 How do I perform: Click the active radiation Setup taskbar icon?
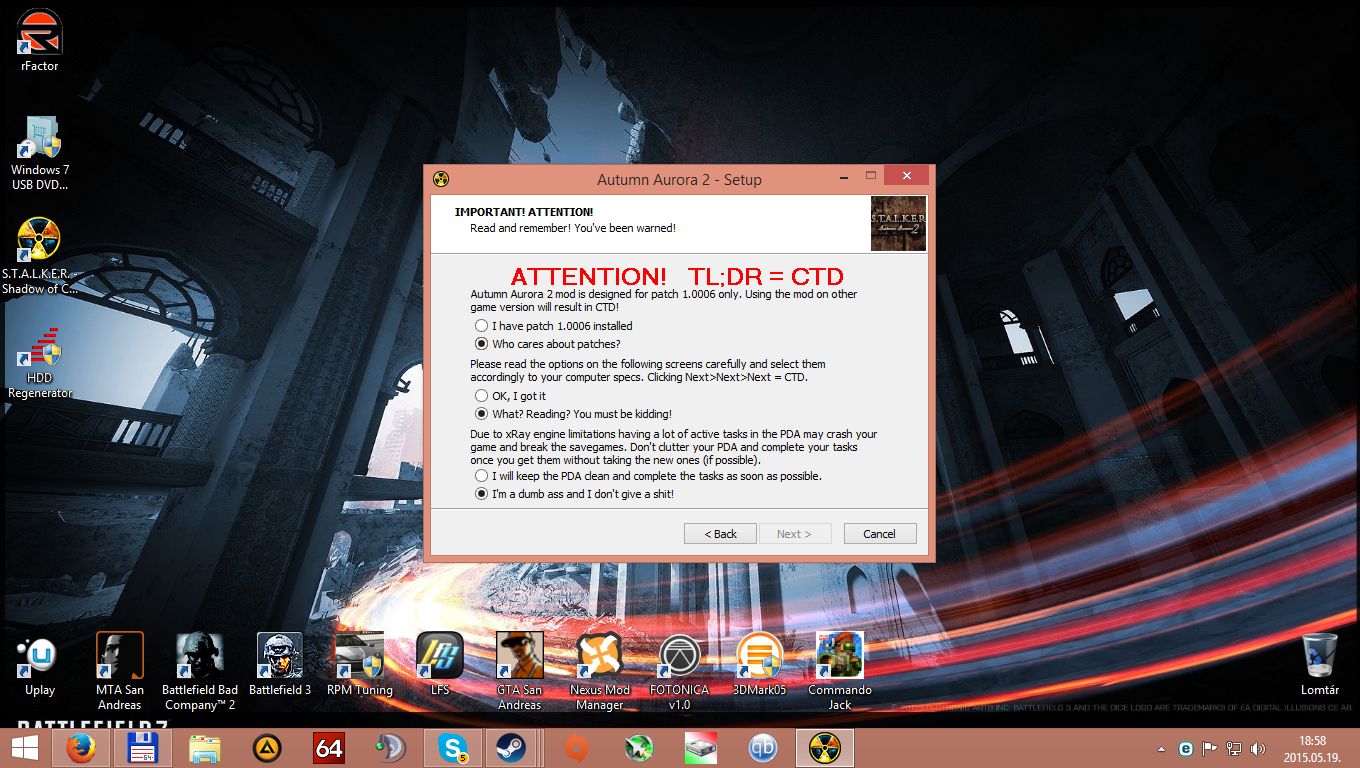(826, 748)
